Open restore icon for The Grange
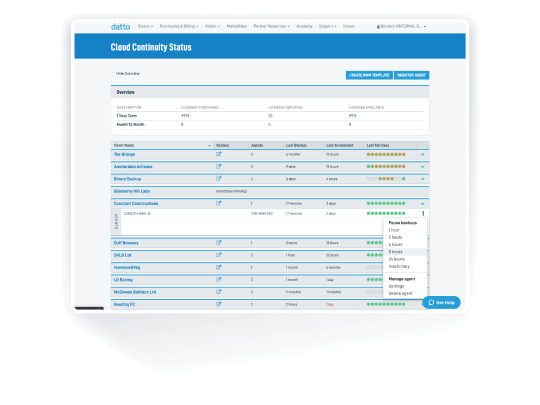This screenshot has width=540, height=405. (x=218, y=154)
